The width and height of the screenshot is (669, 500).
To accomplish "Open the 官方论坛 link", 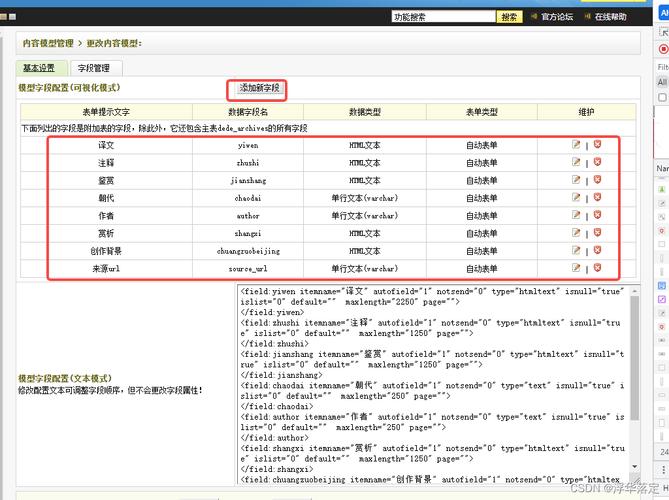I will coord(557,17).
